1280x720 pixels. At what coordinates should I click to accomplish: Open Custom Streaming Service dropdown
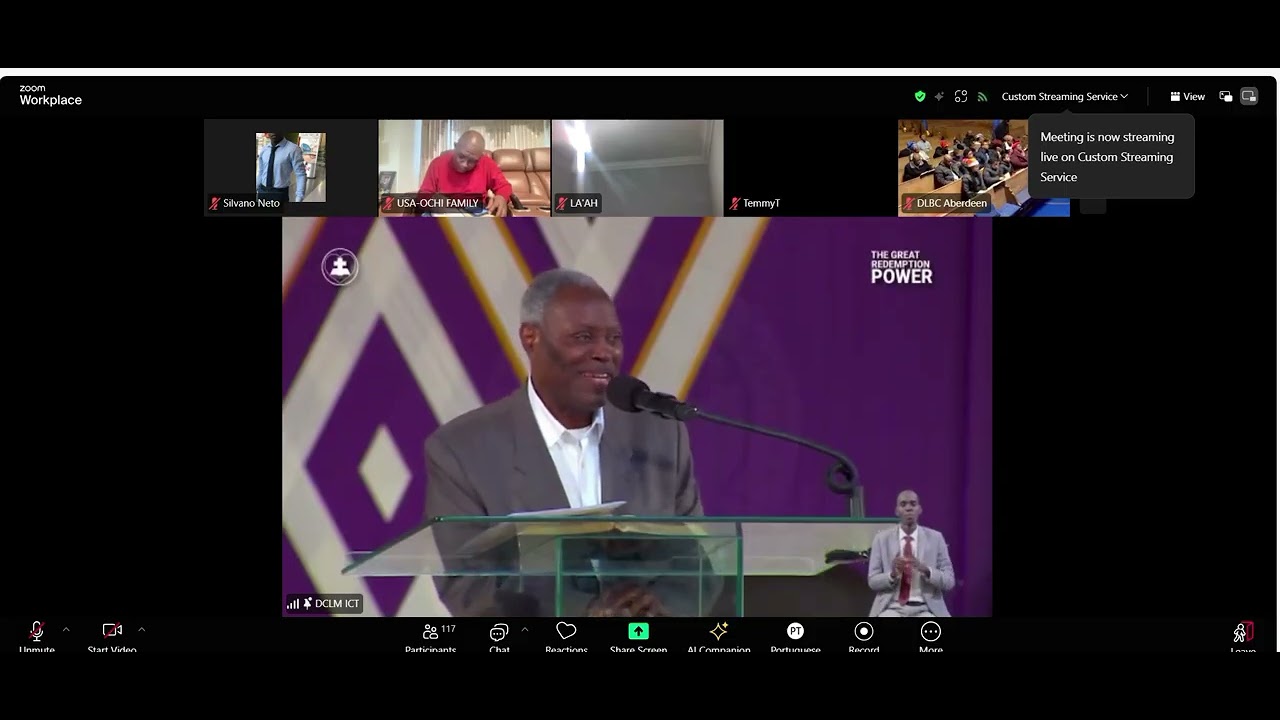tap(1065, 97)
